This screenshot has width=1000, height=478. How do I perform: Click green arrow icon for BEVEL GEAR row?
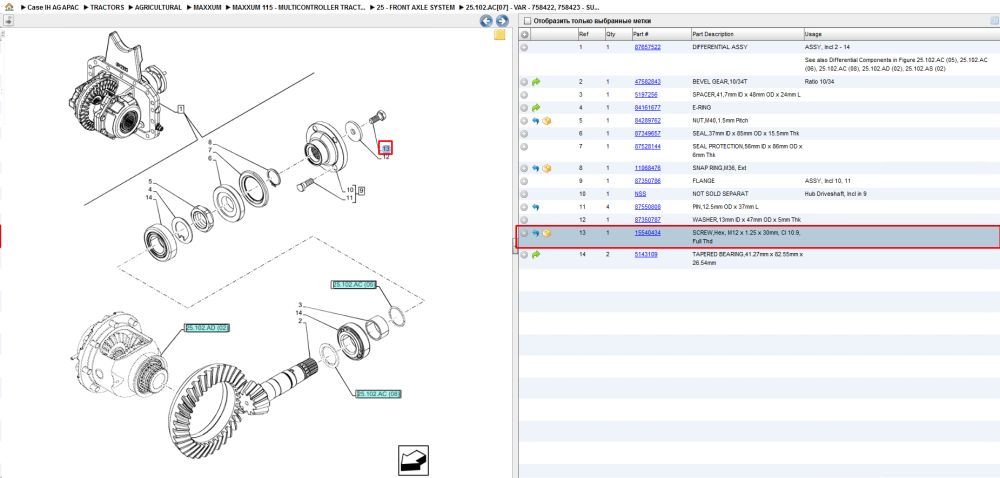pyautogui.click(x=536, y=82)
